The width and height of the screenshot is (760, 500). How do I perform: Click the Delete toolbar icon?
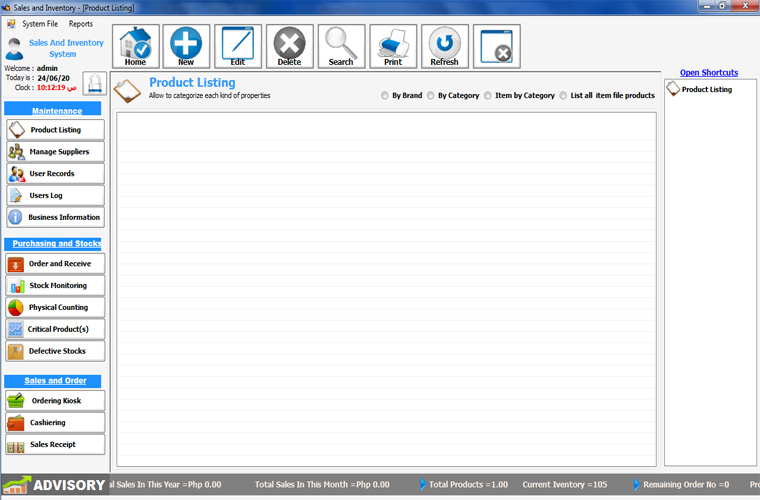289,46
